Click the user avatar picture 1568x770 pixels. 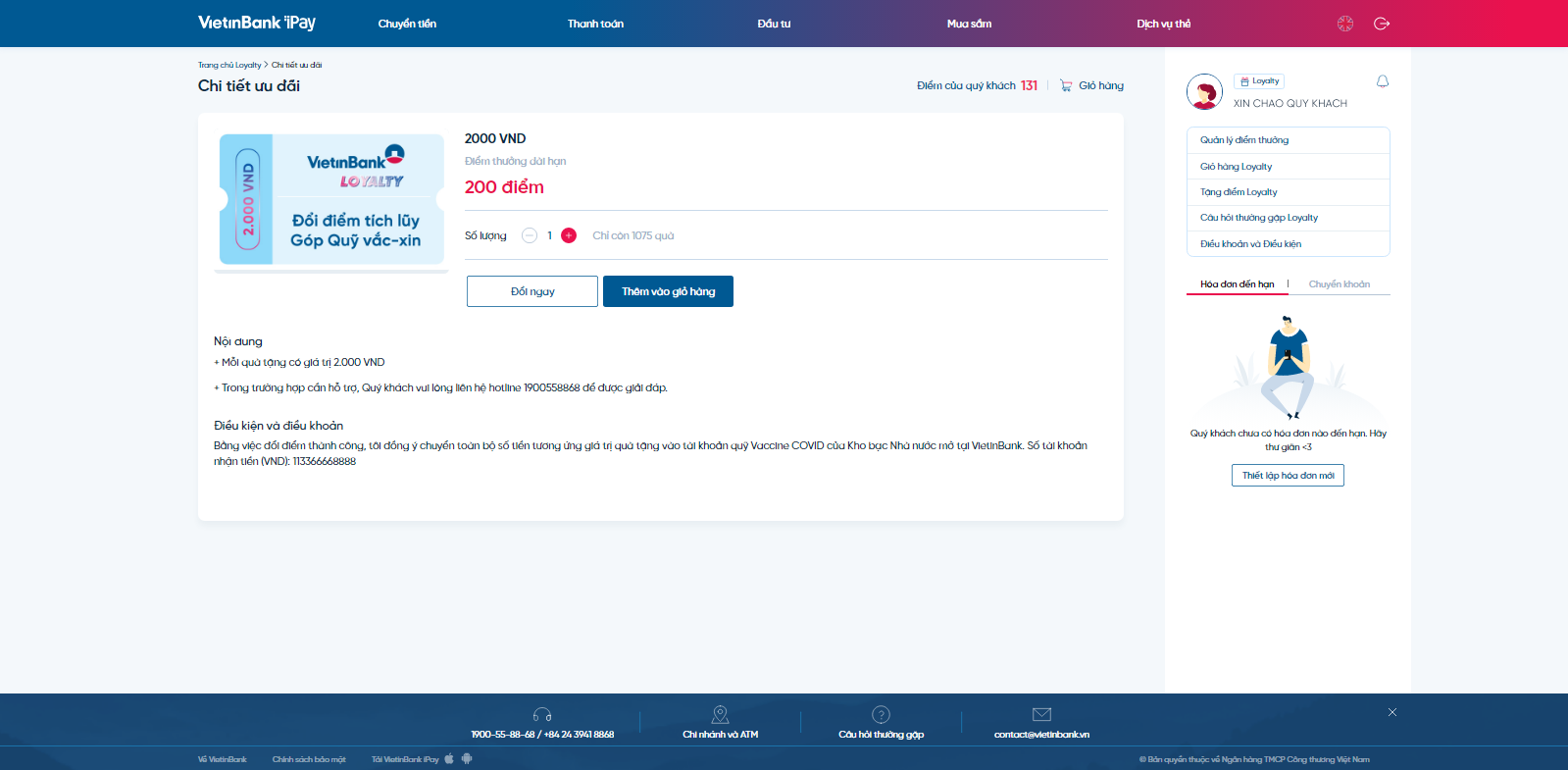click(1204, 91)
